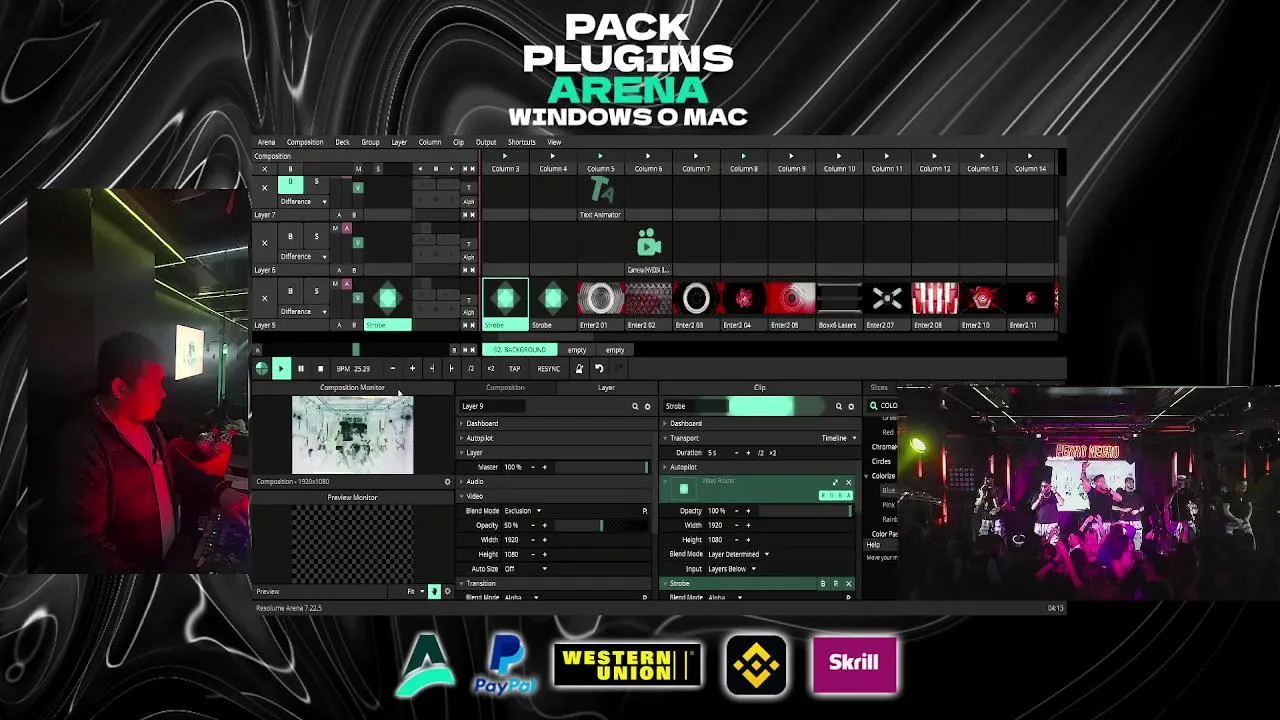This screenshot has width=1280, height=720.
Task: Open Layer 5 Difference blend dropdown
Action: tap(303, 311)
